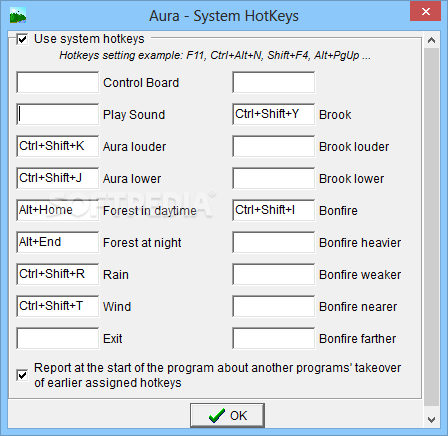Edit the Brook hotkey field
This screenshot has height=436, width=448.
274,114
